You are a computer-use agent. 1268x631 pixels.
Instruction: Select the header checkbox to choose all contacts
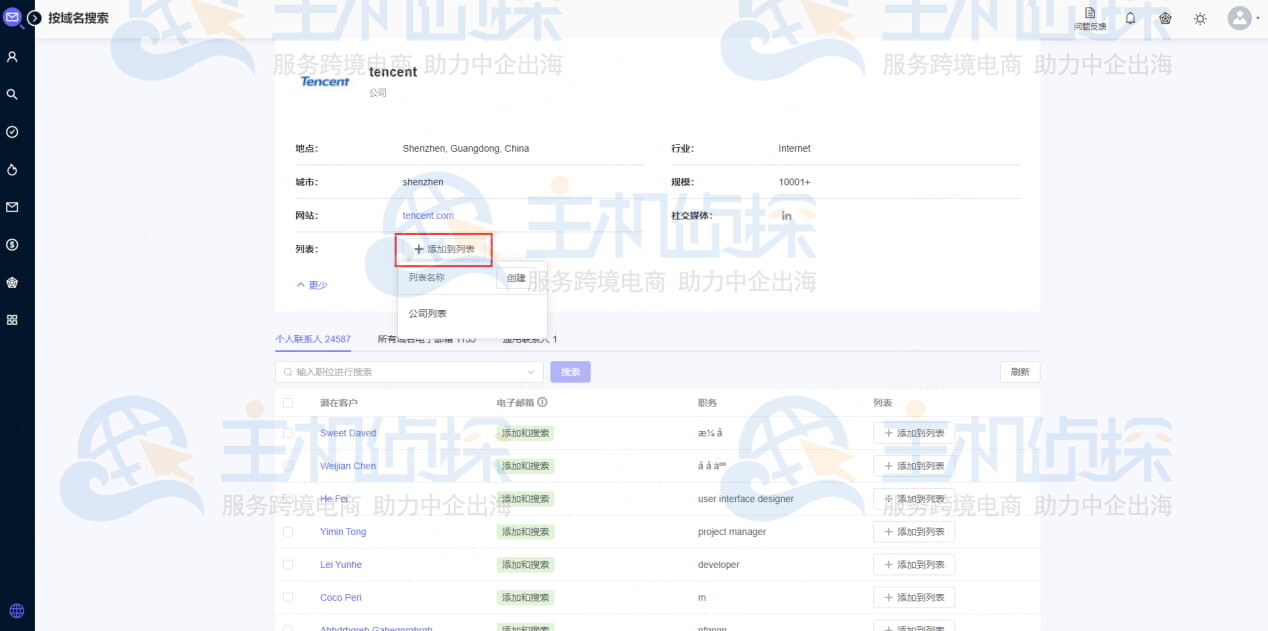(288, 402)
